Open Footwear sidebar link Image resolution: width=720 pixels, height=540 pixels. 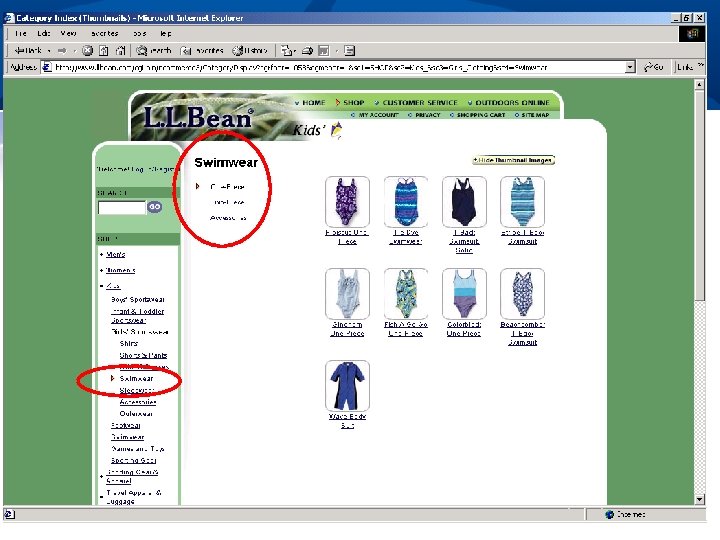126,426
